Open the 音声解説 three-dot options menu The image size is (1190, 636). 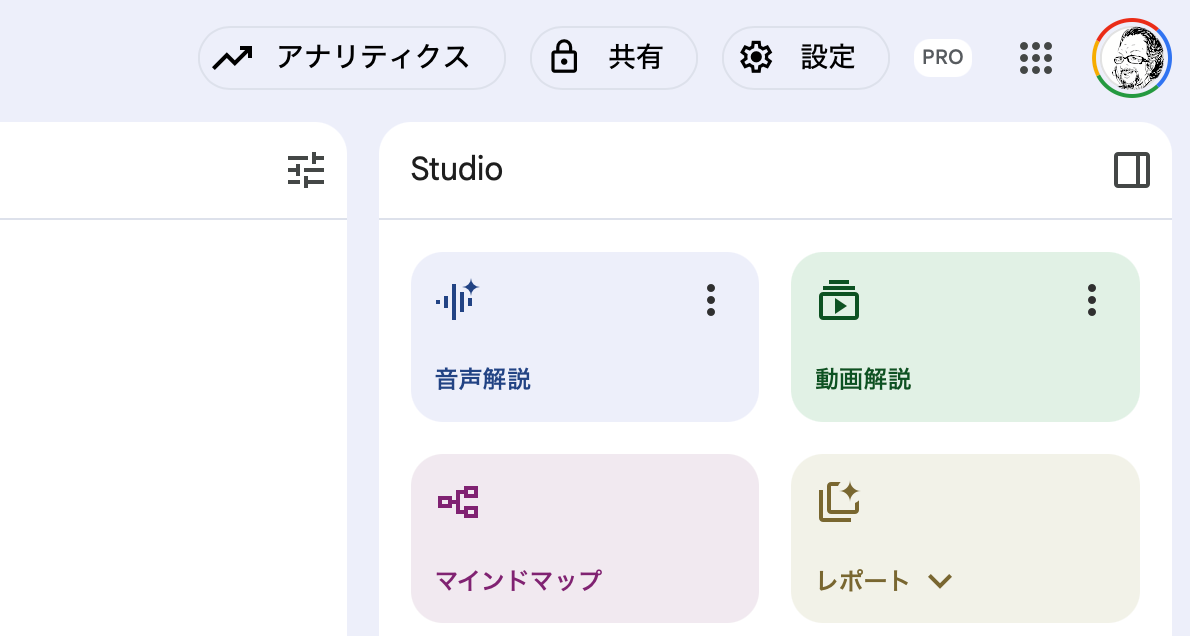[x=710, y=299]
